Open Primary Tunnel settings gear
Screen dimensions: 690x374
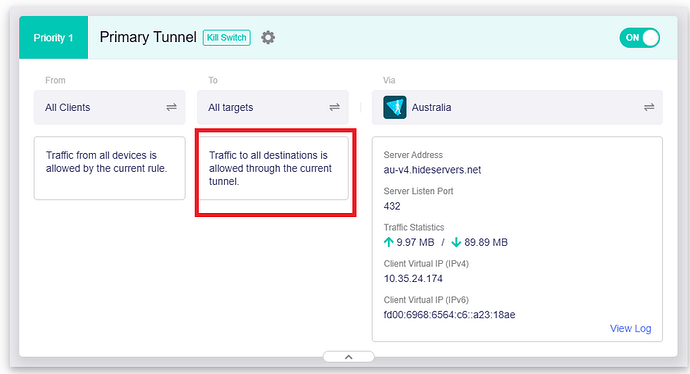(x=268, y=37)
